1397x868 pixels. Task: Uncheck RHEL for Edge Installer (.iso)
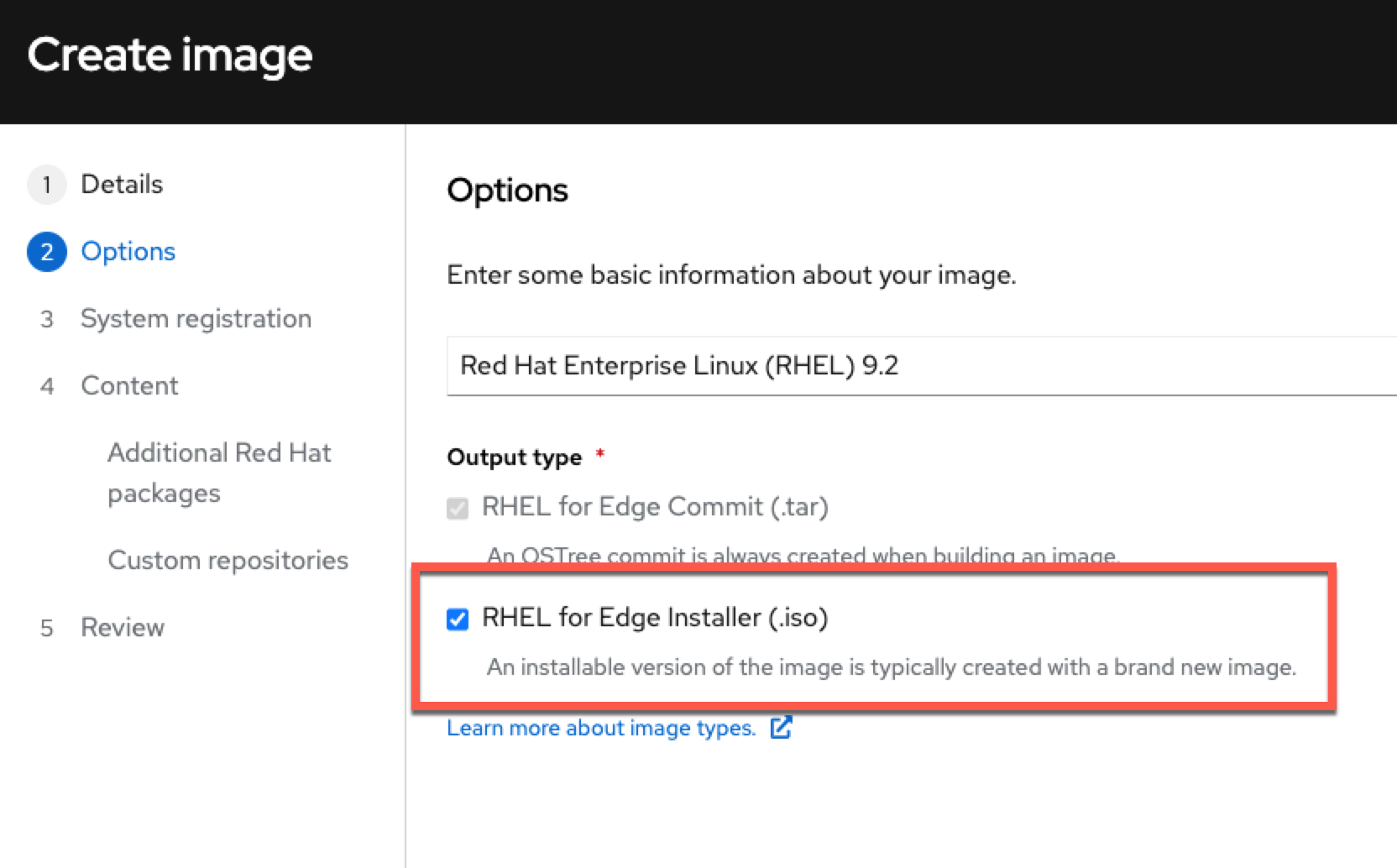pyautogui.click(x=457, y=618)
